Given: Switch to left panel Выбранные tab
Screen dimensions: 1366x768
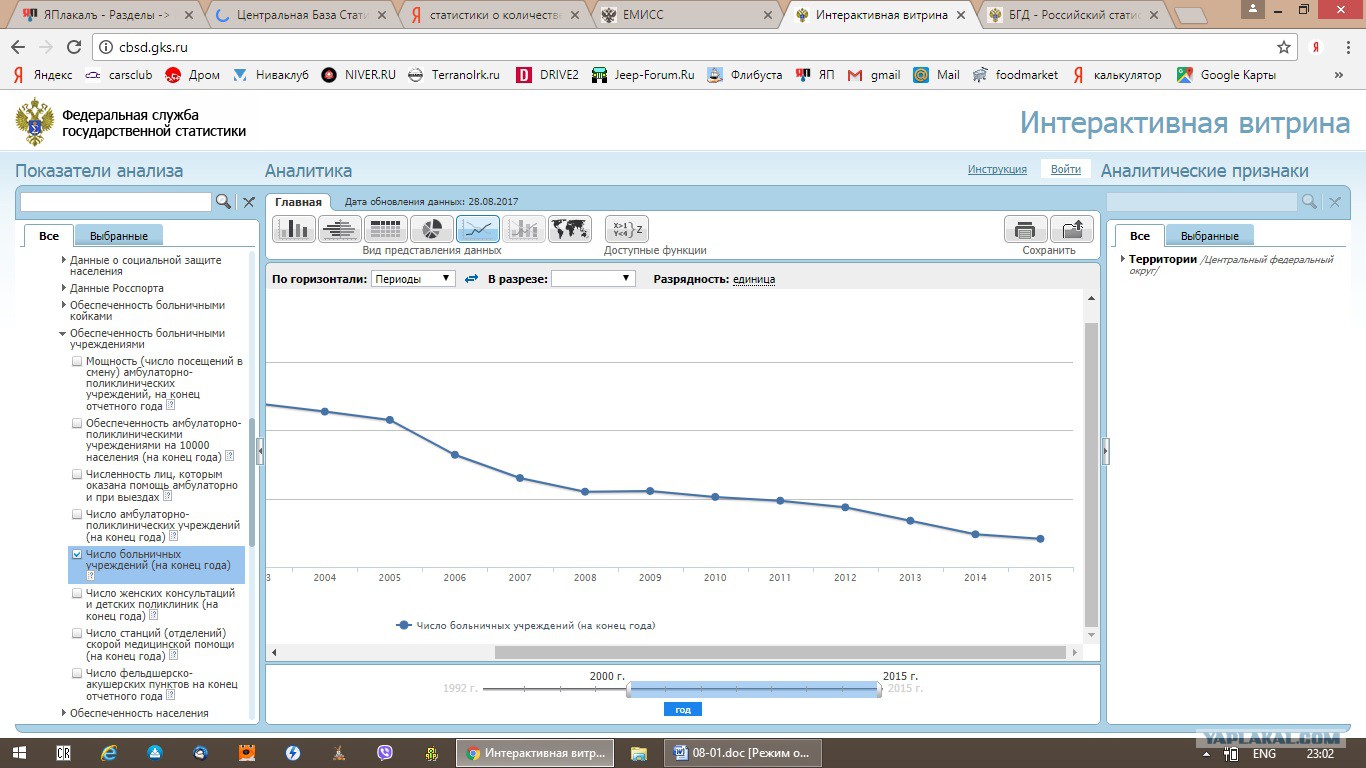Looking at the screenshot, I should 119,236.
